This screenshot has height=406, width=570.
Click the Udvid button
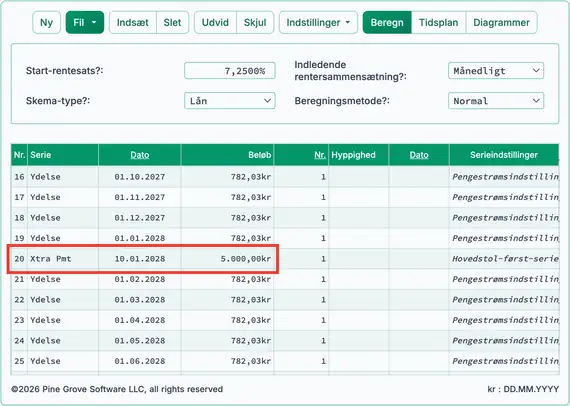pyautogui.click(x=215, y=23)
